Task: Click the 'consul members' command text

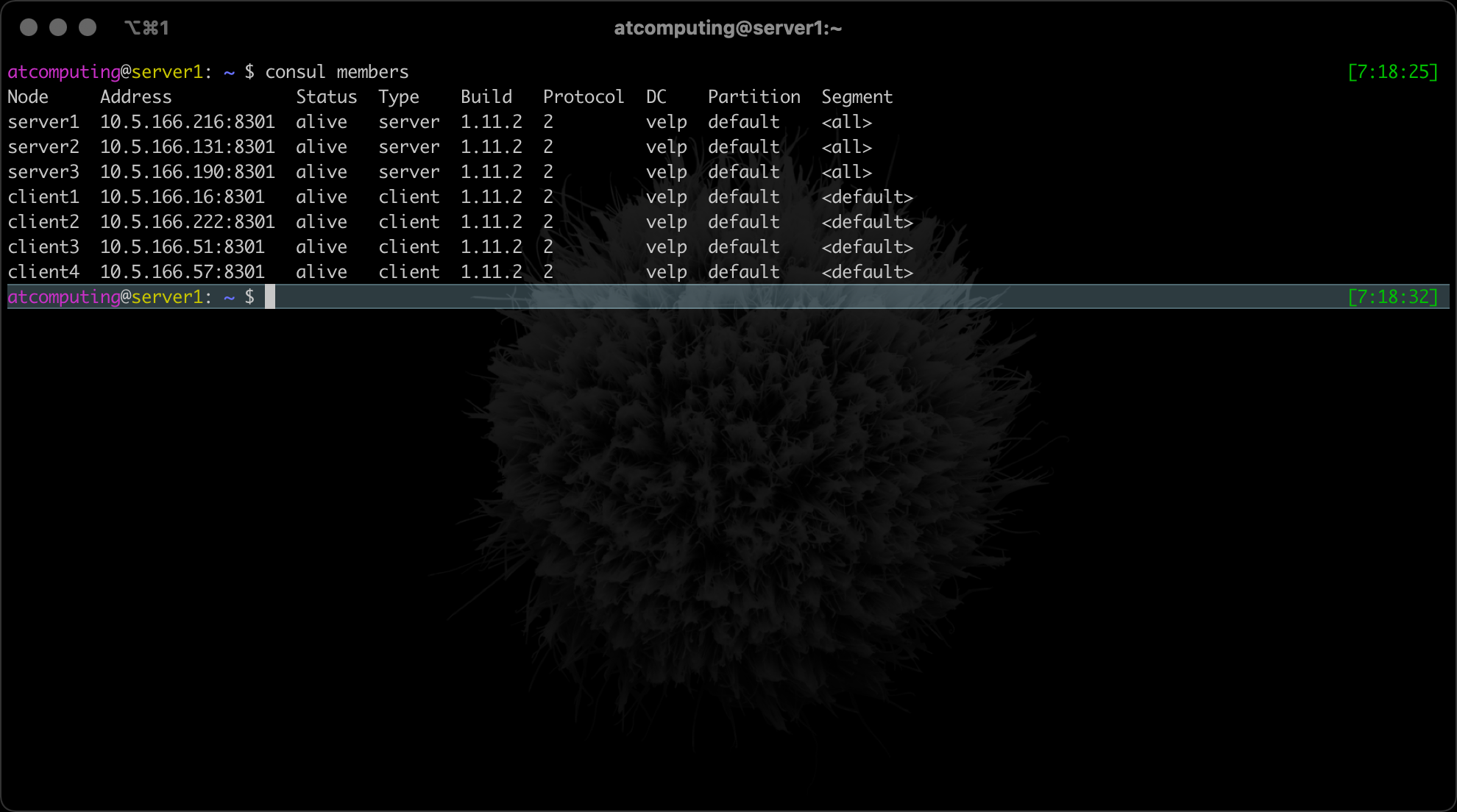Action: [x=336, y=72]
